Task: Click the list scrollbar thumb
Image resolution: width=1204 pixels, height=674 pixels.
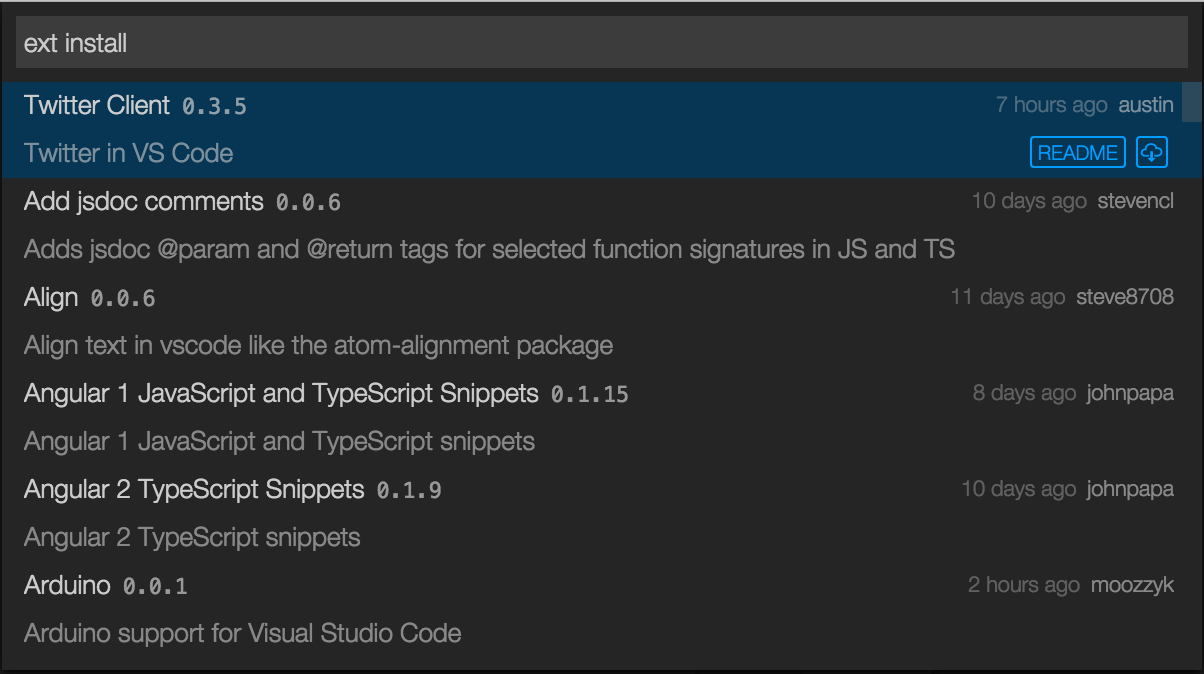Action: click(1192, 101)
